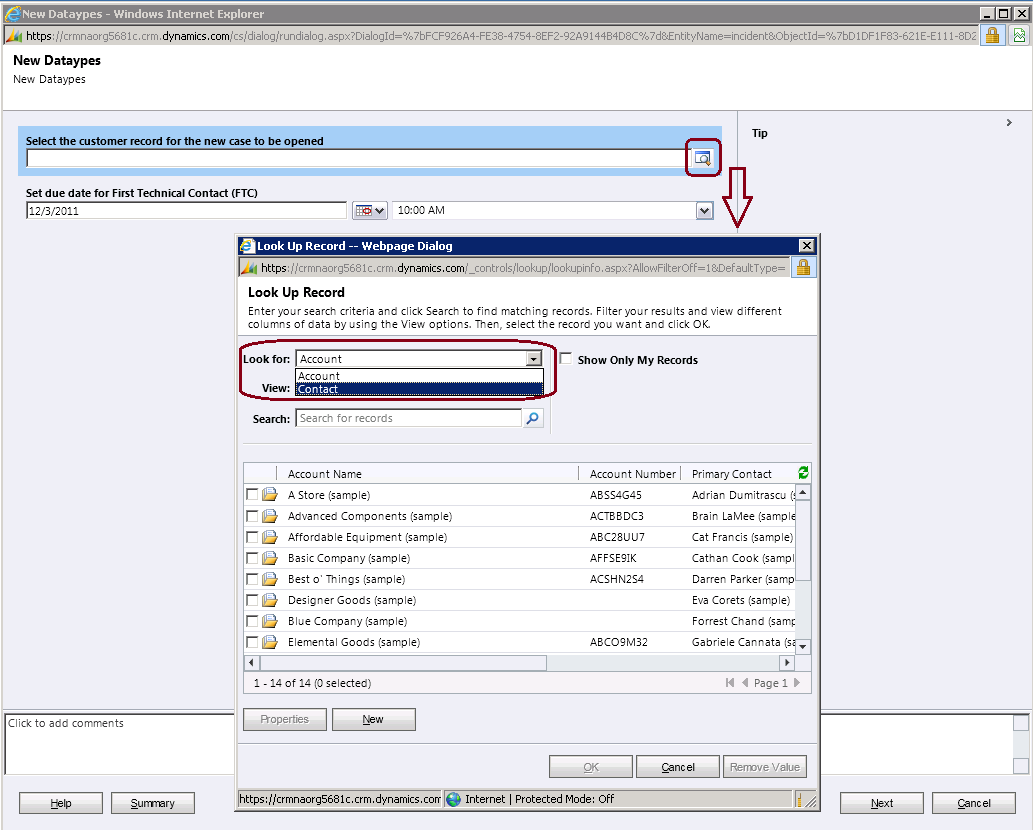Go to next page of records
The image size is (1033, 830).
[796, 683]
